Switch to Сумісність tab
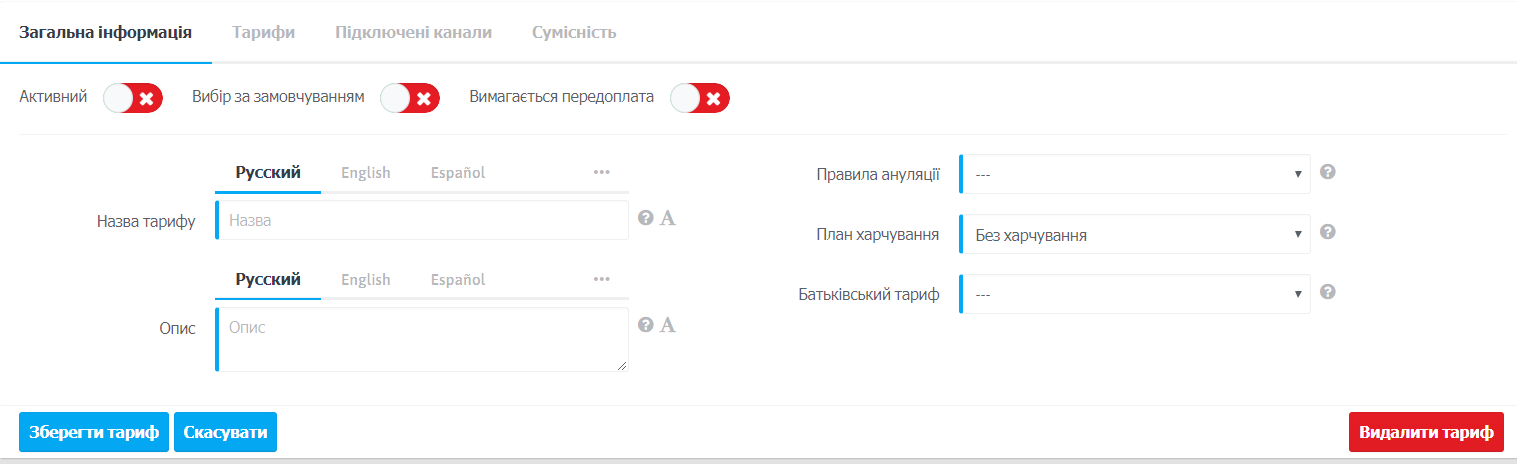 (574, 32)
